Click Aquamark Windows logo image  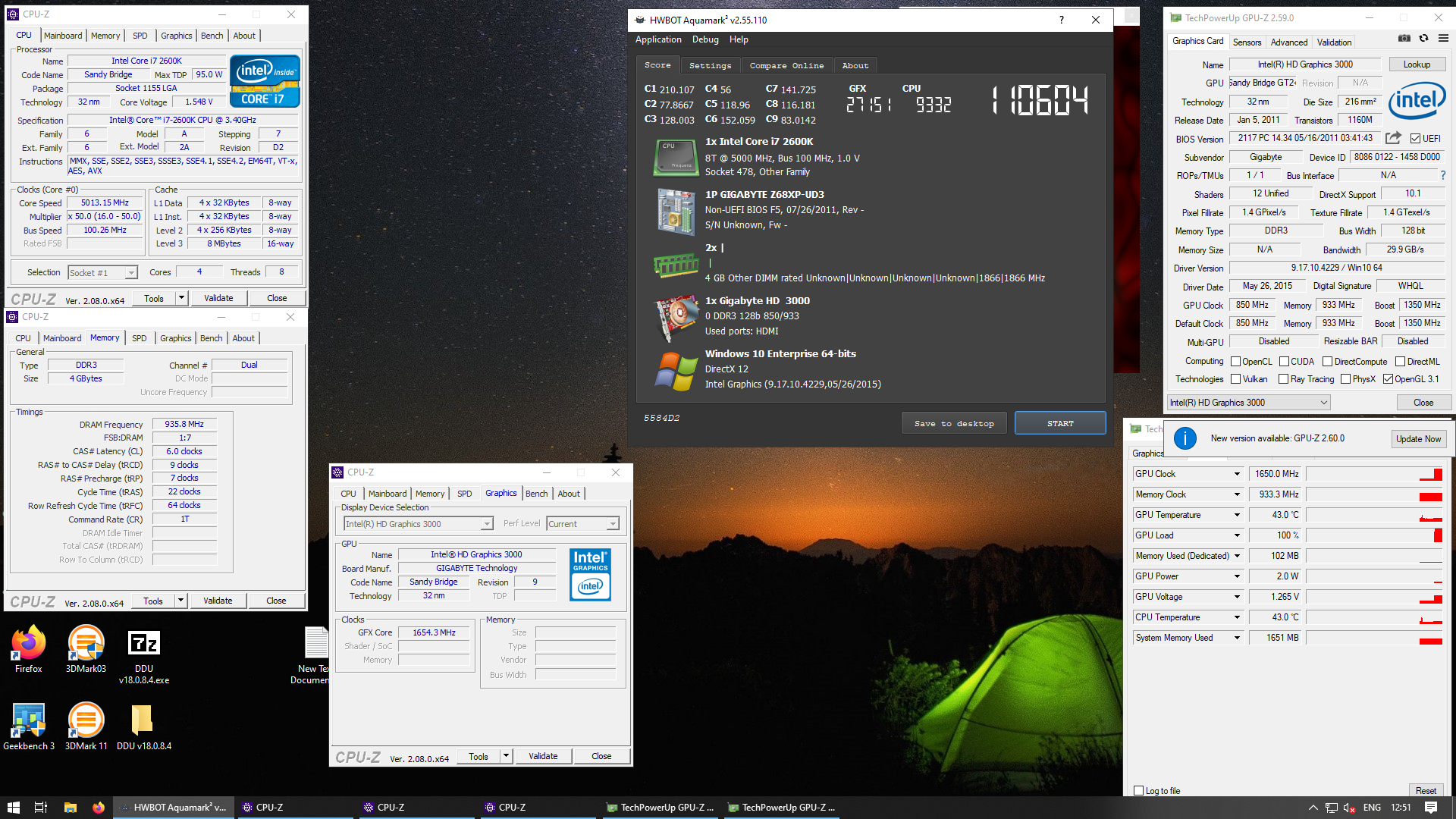[x=676, y=371]
